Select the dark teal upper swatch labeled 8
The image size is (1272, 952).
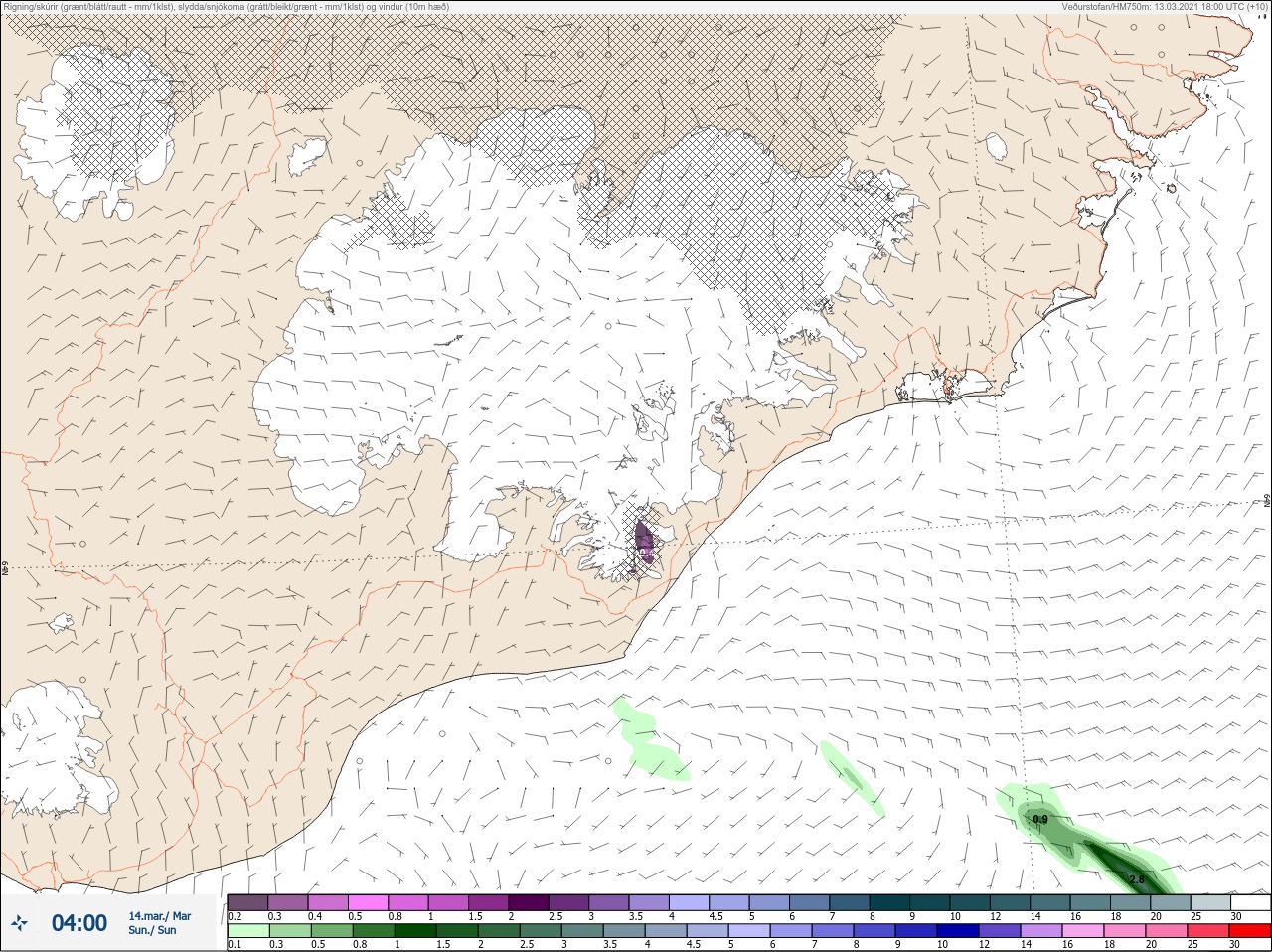point(889,902)
